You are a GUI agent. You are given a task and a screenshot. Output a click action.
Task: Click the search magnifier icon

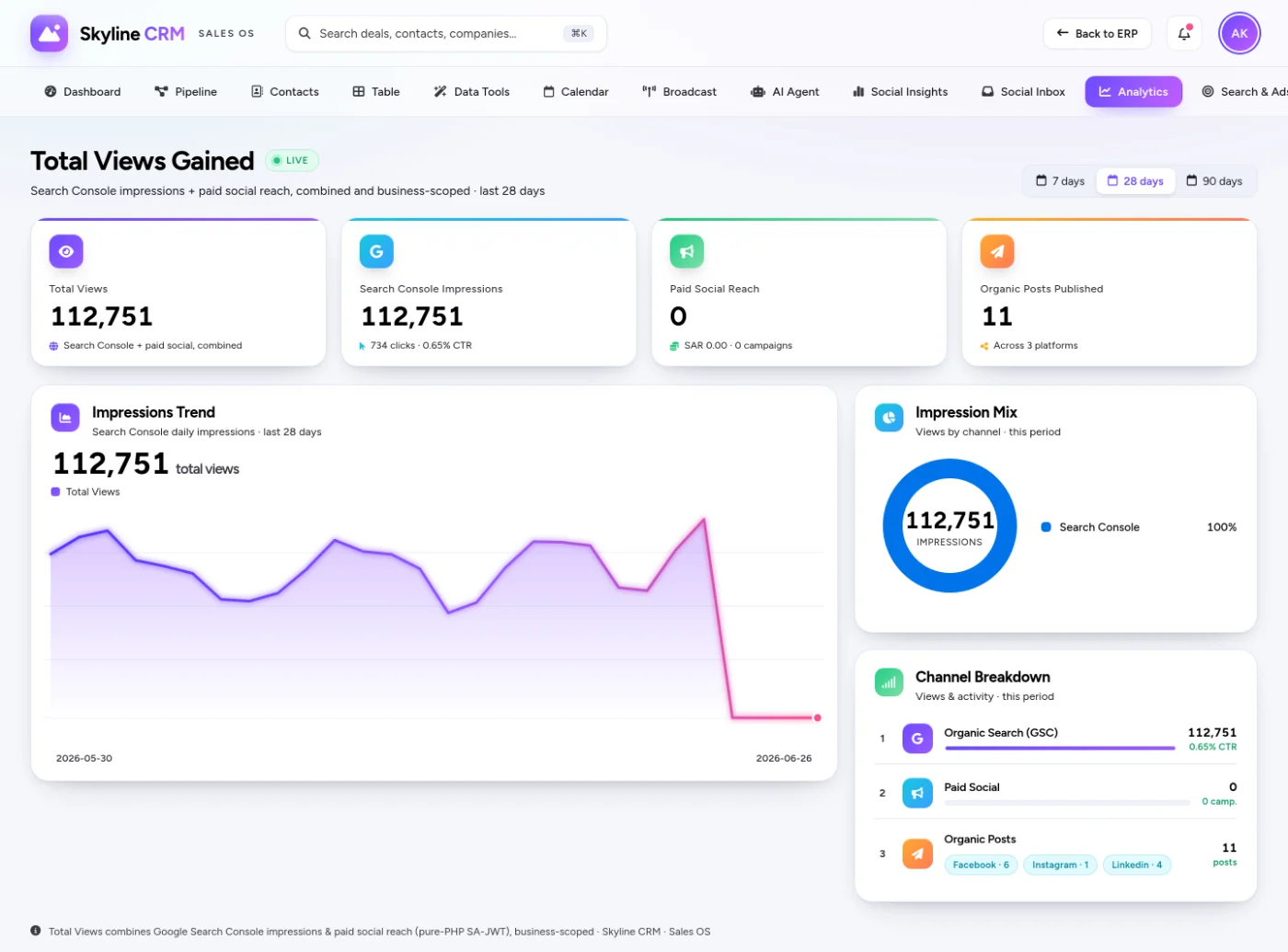[305, 33]
